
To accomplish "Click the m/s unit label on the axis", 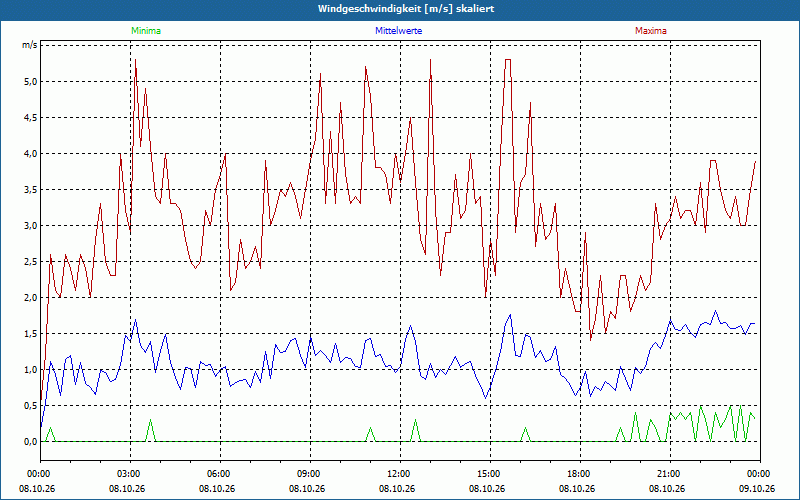I will pos(30,45).
